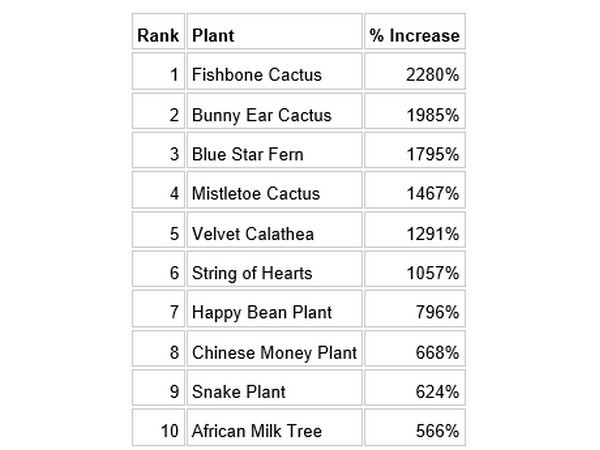Click the 668% value cell
600x450 pixels.
[x=414, y=352]
